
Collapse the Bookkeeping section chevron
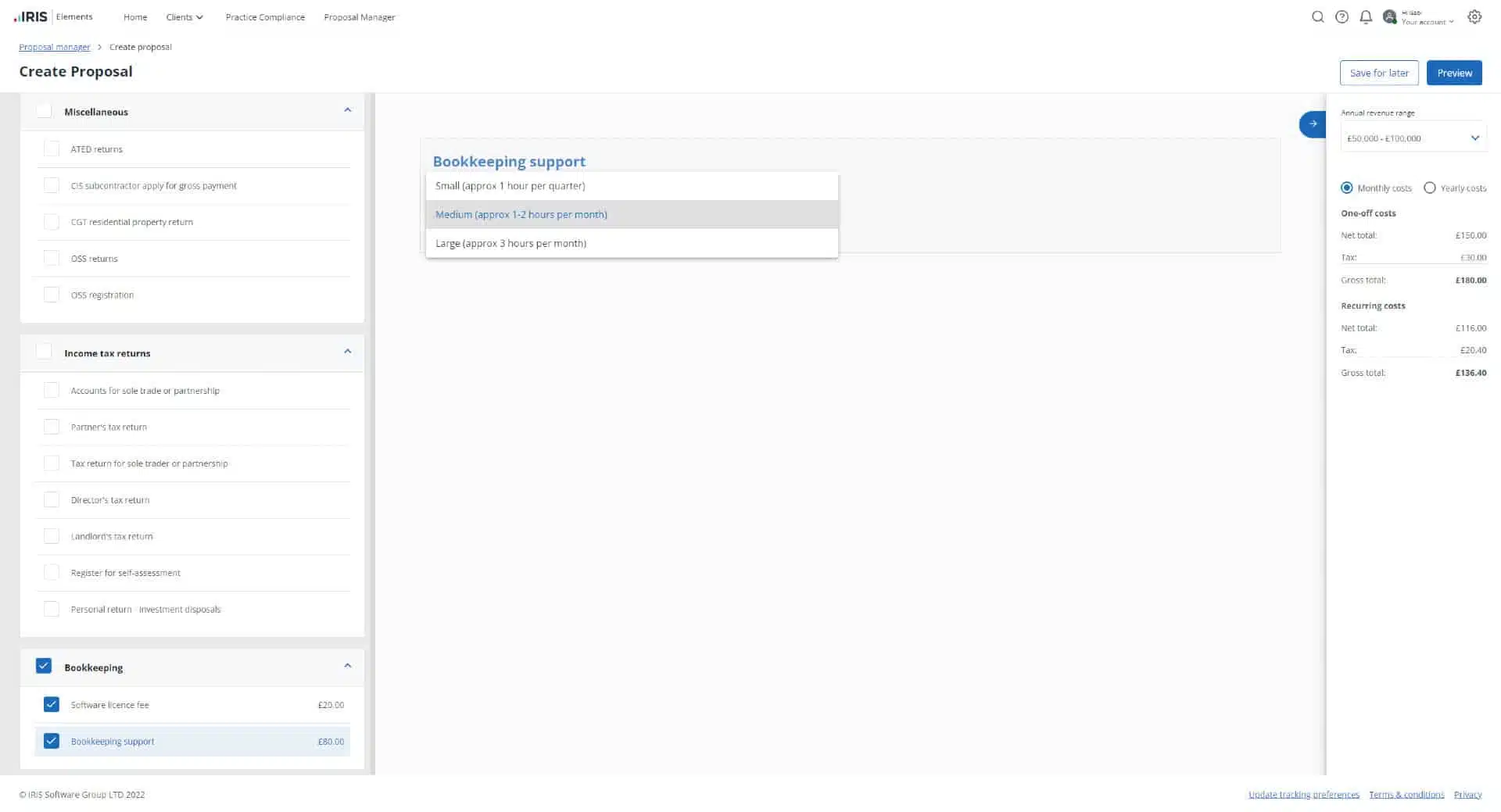(348, 666)
